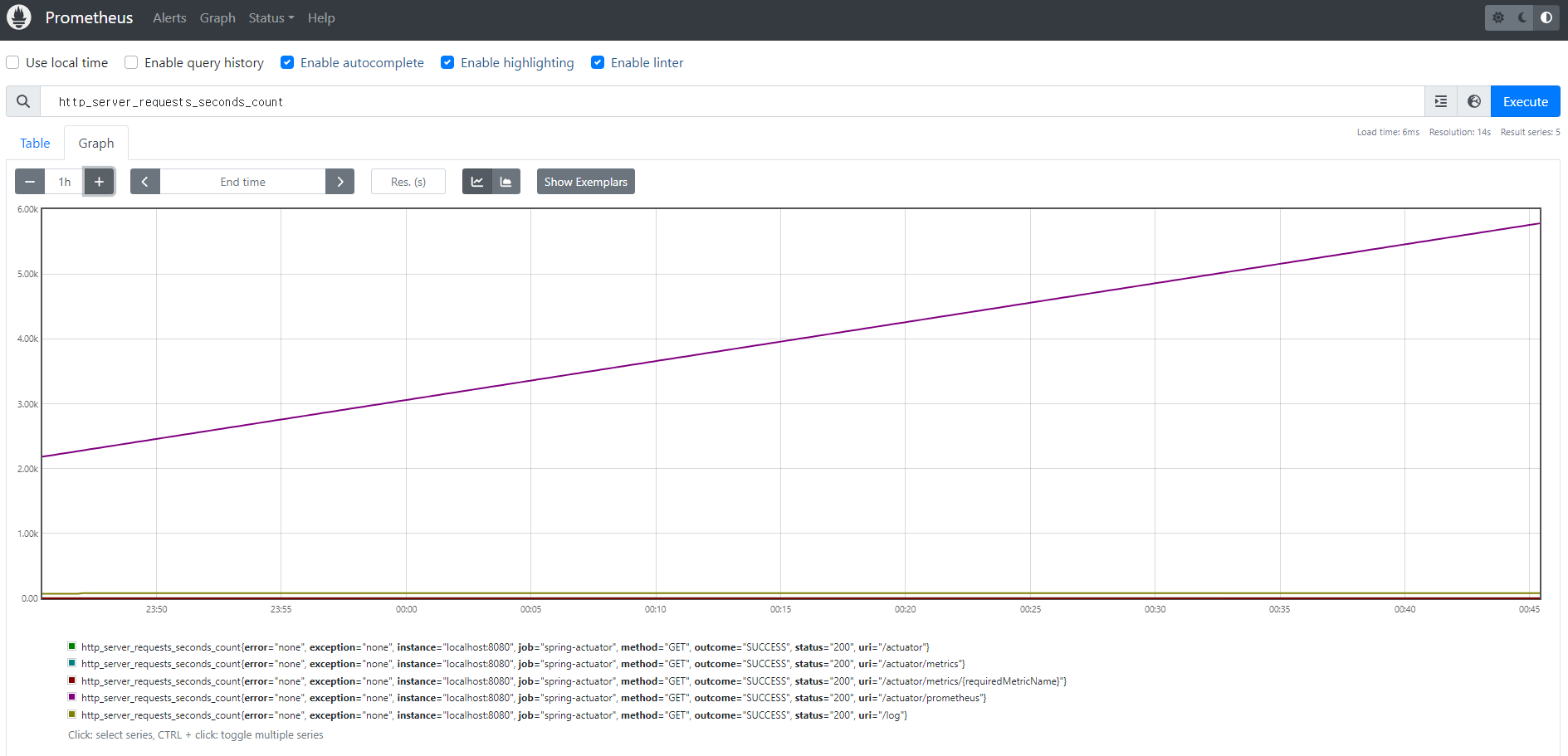Switch to the stacked area chart
The image size is (1568, 756).
(x=506, y=182)
